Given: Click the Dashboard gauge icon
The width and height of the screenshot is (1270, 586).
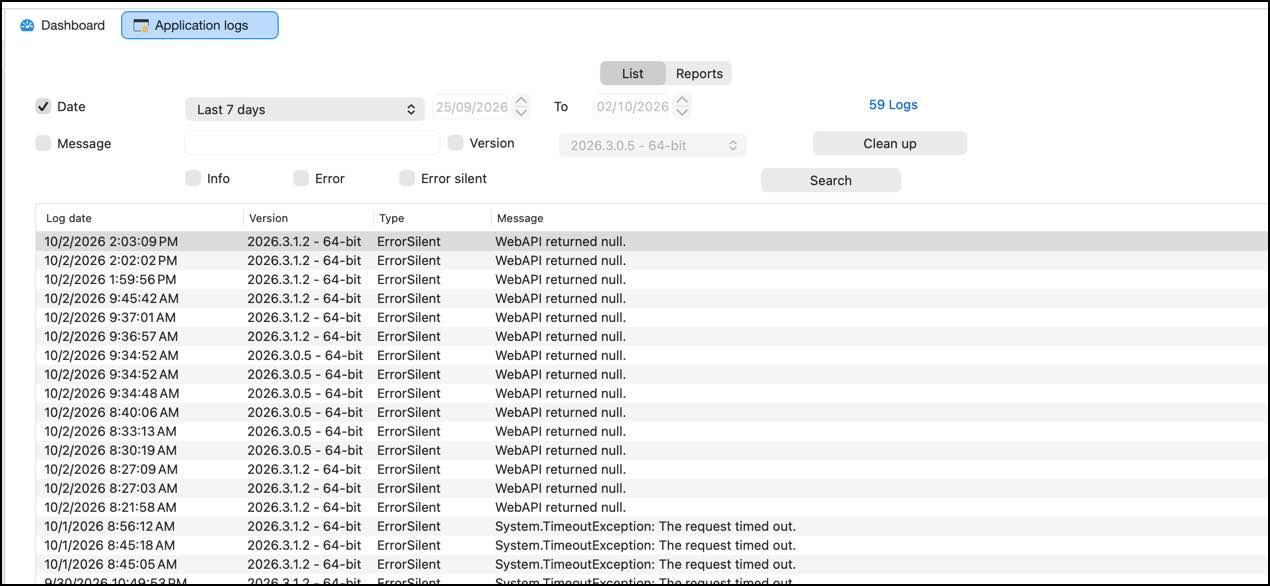Looking at the screenshot, I should [x=28, y=26].
